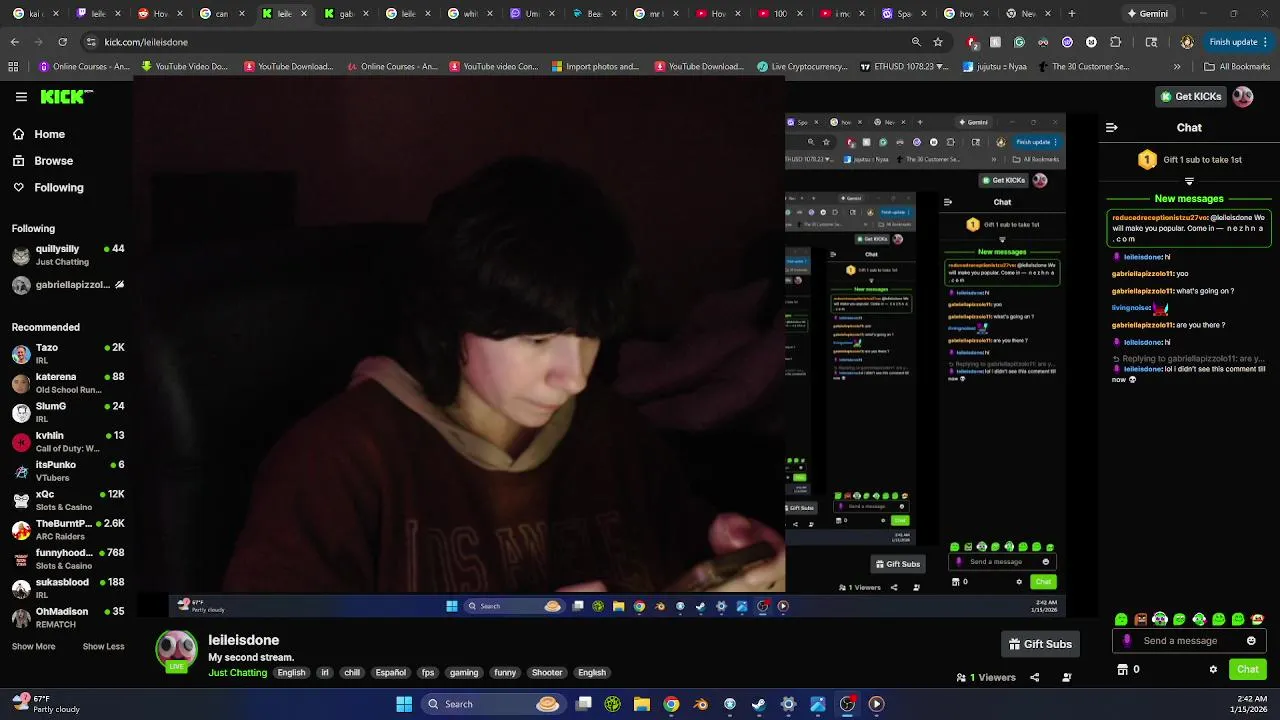This screenshot has height=720, width=1280.
Task: Click the share stream icon
Action: [1035, 677]
